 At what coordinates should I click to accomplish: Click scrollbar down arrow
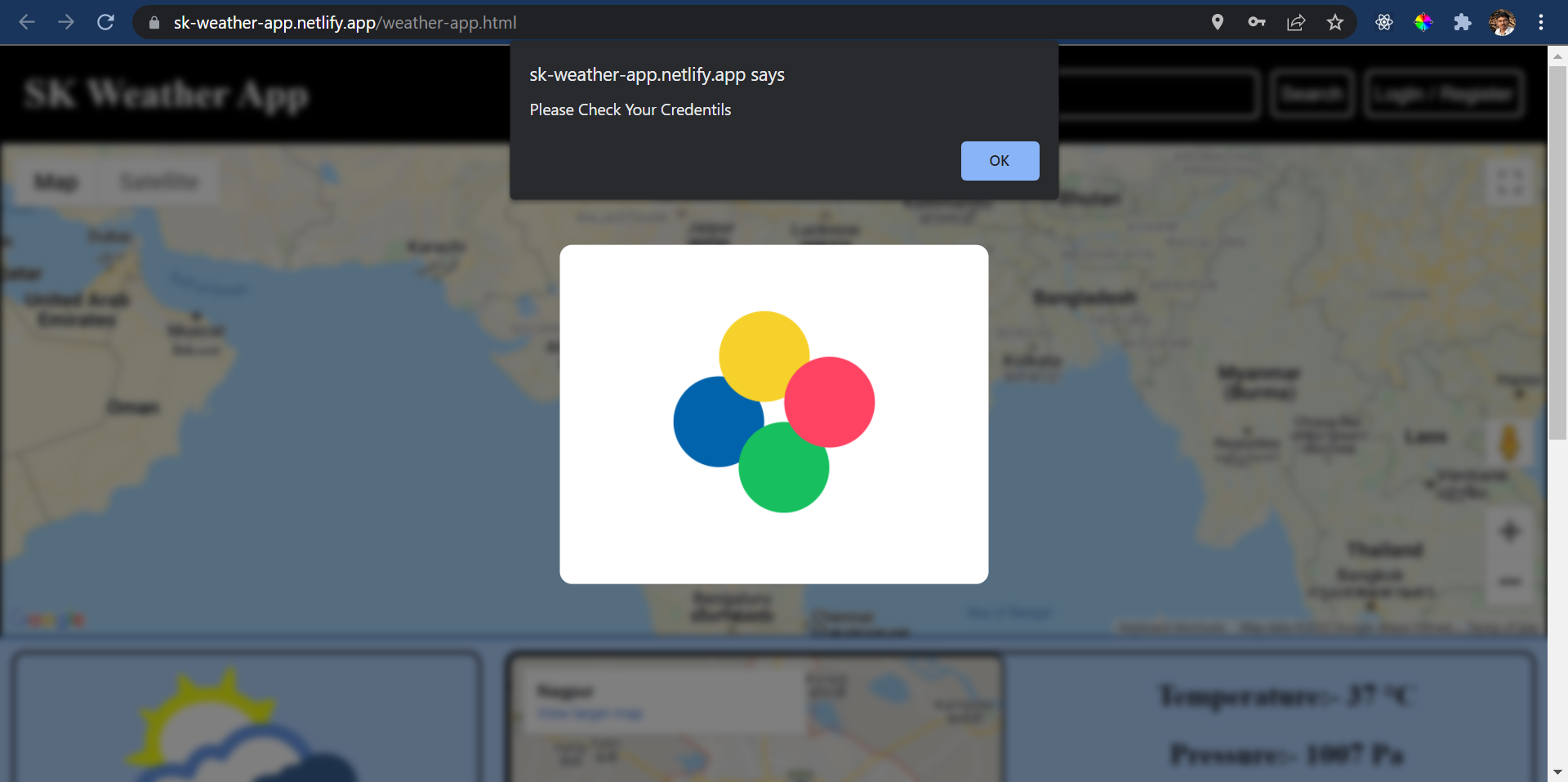[x=1557, y=771]
